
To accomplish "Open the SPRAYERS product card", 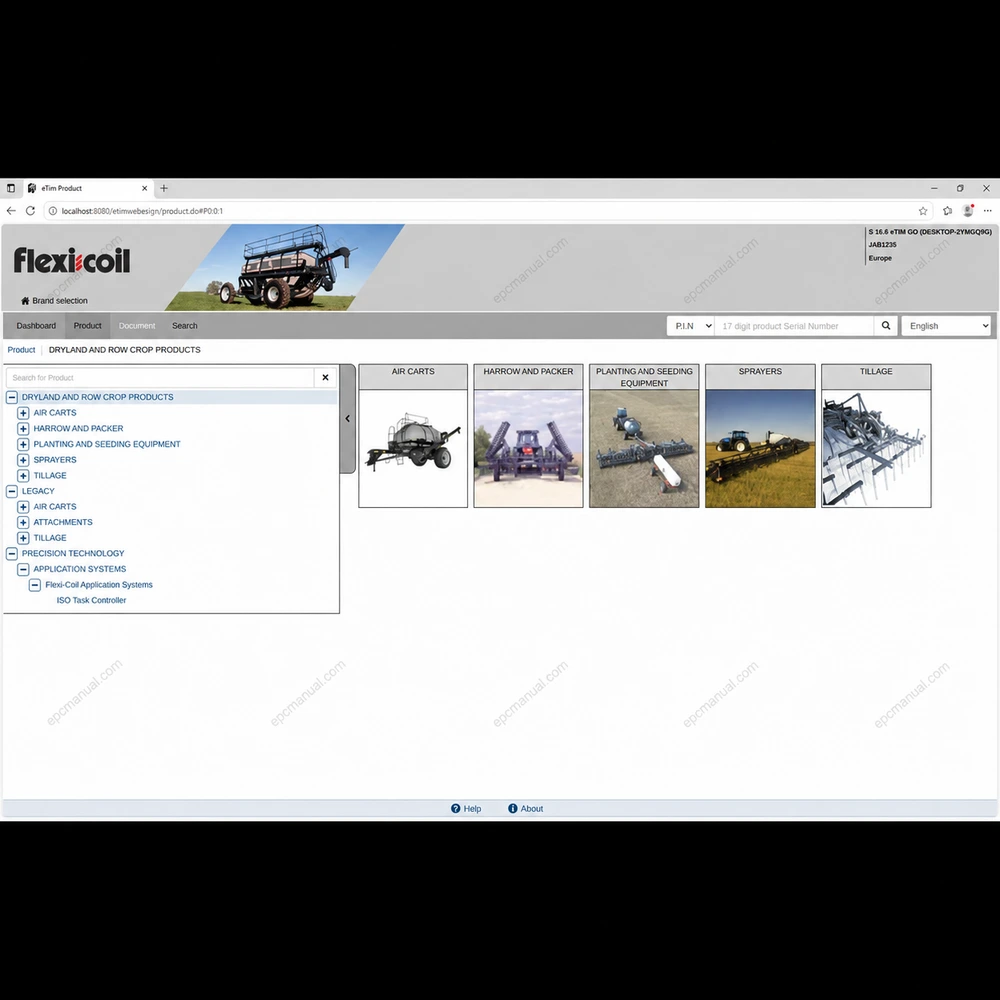I will pos(760,436).
